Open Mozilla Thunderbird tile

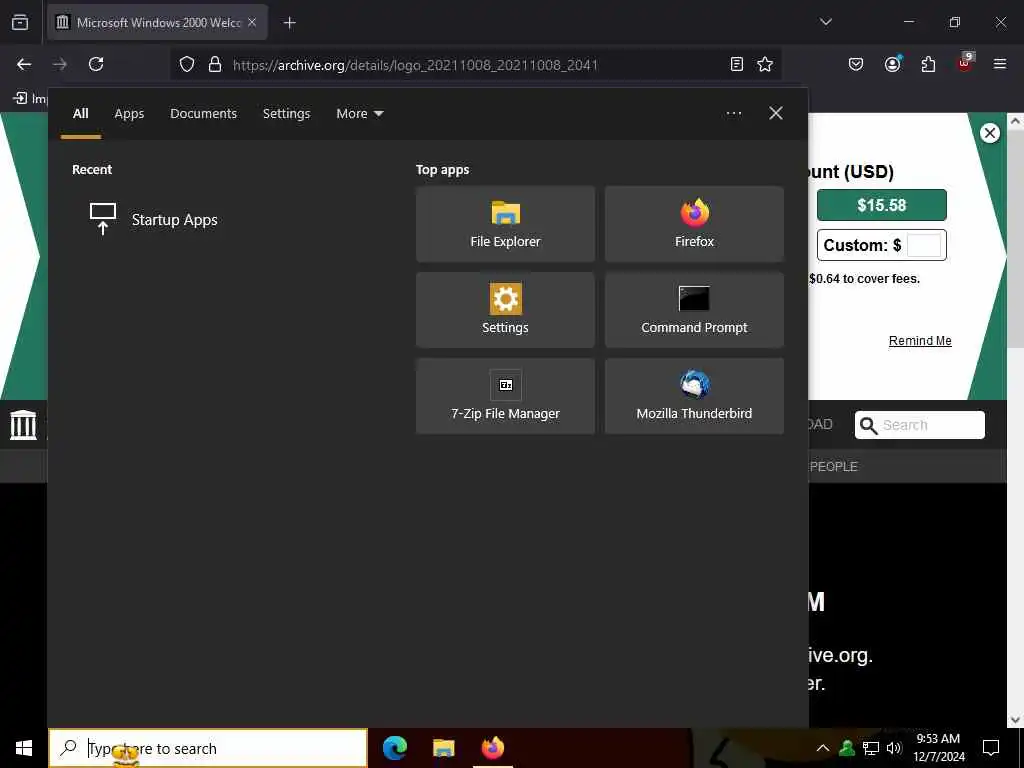click(694, 396)
